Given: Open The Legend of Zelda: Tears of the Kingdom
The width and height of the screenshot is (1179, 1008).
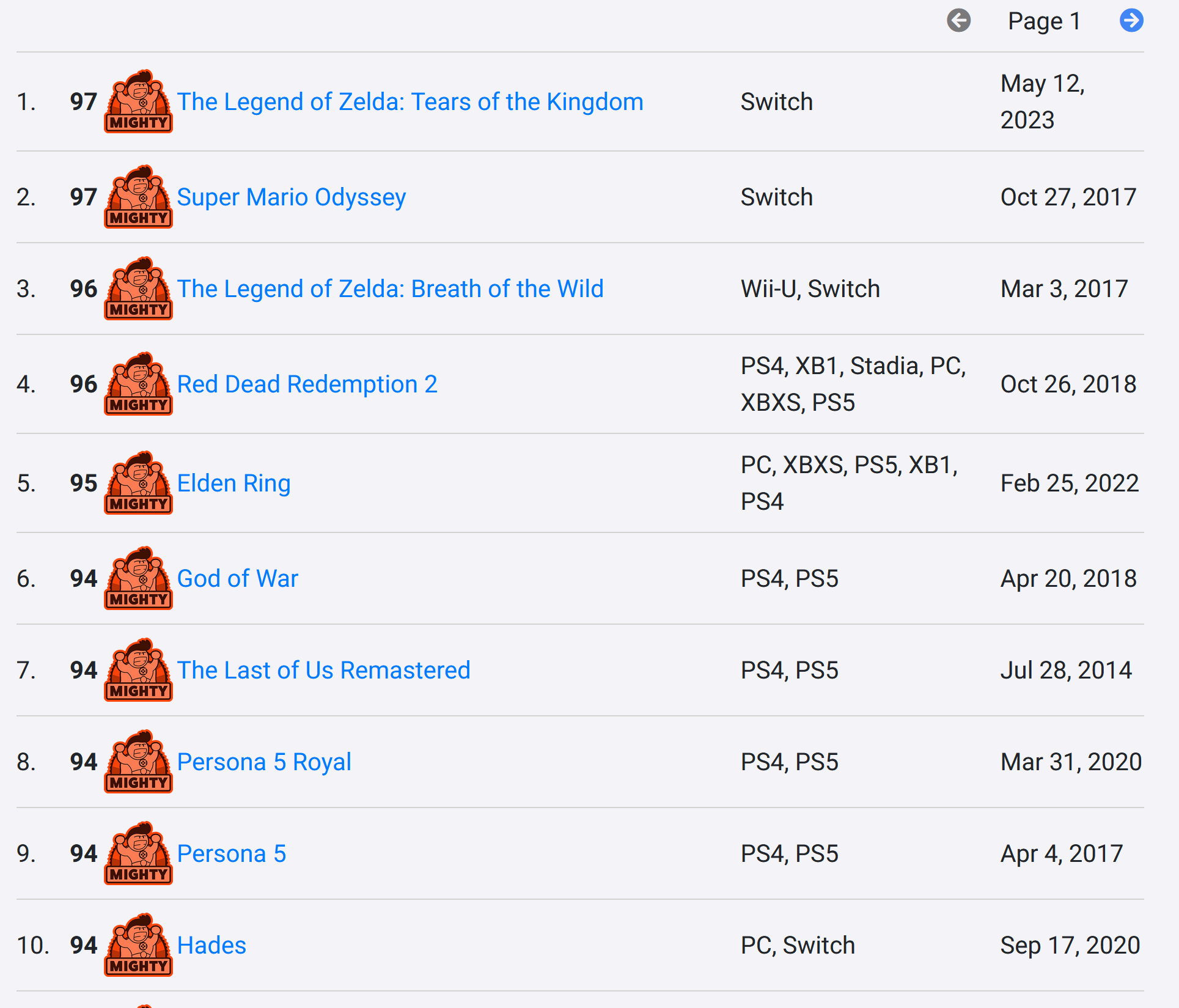Looking at the screenshot, I should [410, 101].
